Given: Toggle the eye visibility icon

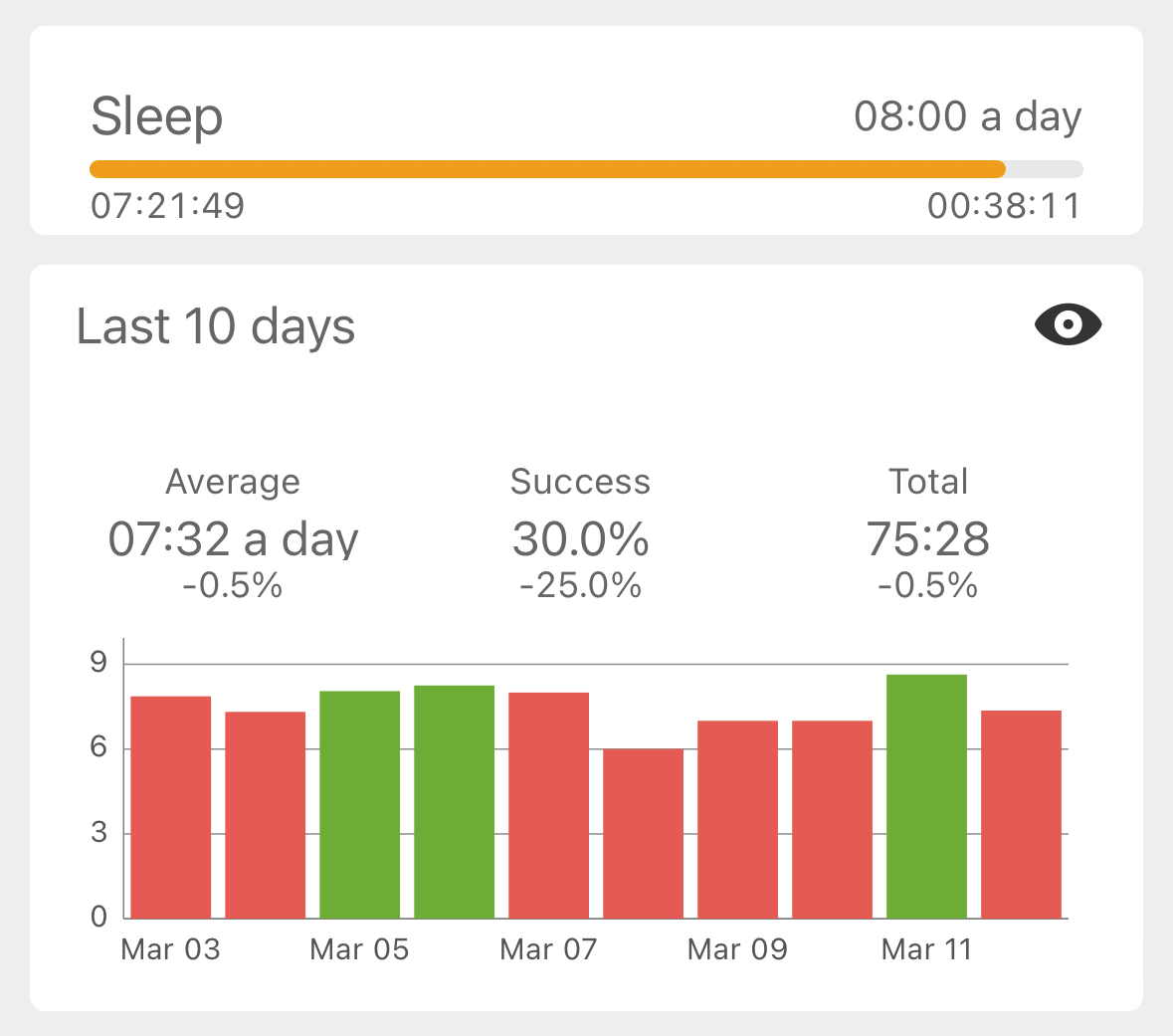Looking at the screenshot, I should (1068, 325).
